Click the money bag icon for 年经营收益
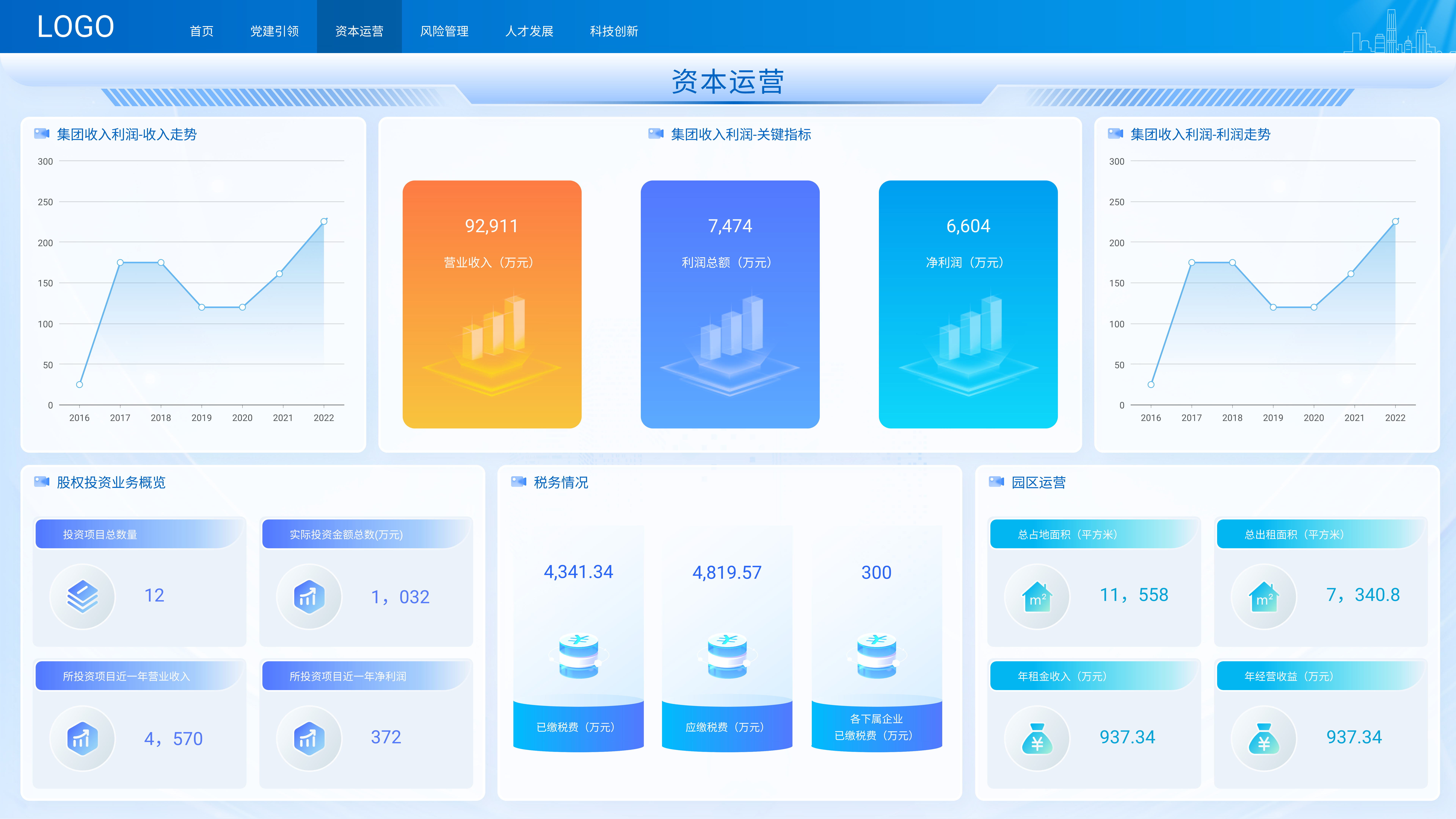The height and width of the screenshot is (819, 1456). 1264,739
